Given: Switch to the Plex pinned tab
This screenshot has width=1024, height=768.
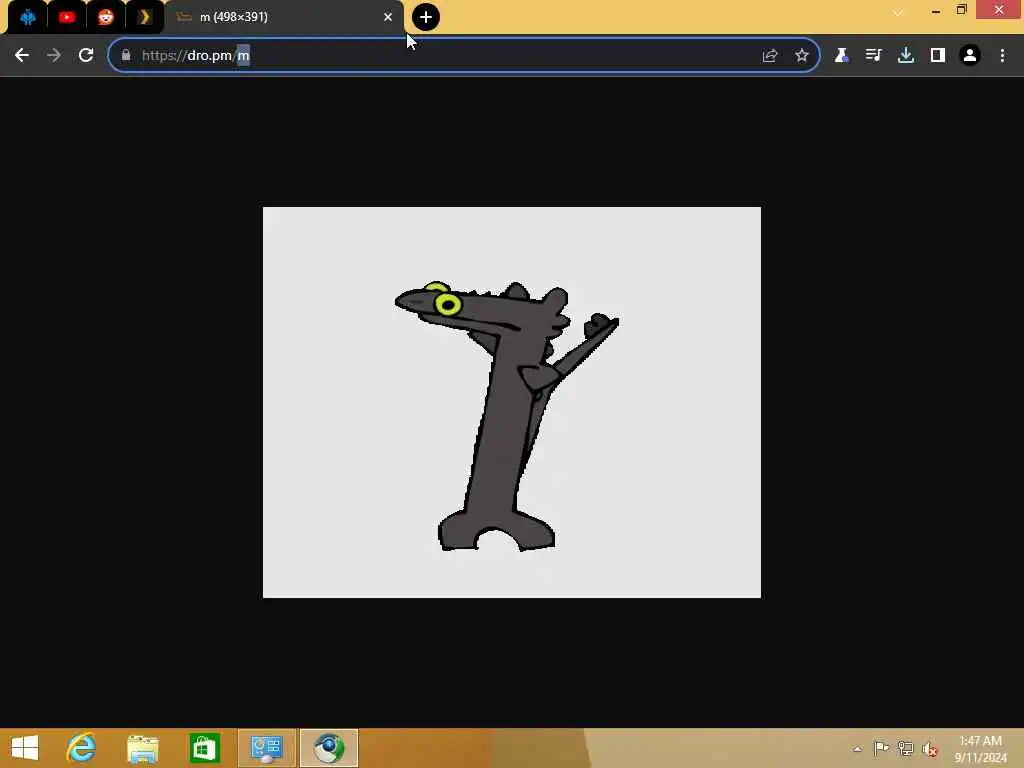Looking at the screenshot, I should tap(144, 18).
